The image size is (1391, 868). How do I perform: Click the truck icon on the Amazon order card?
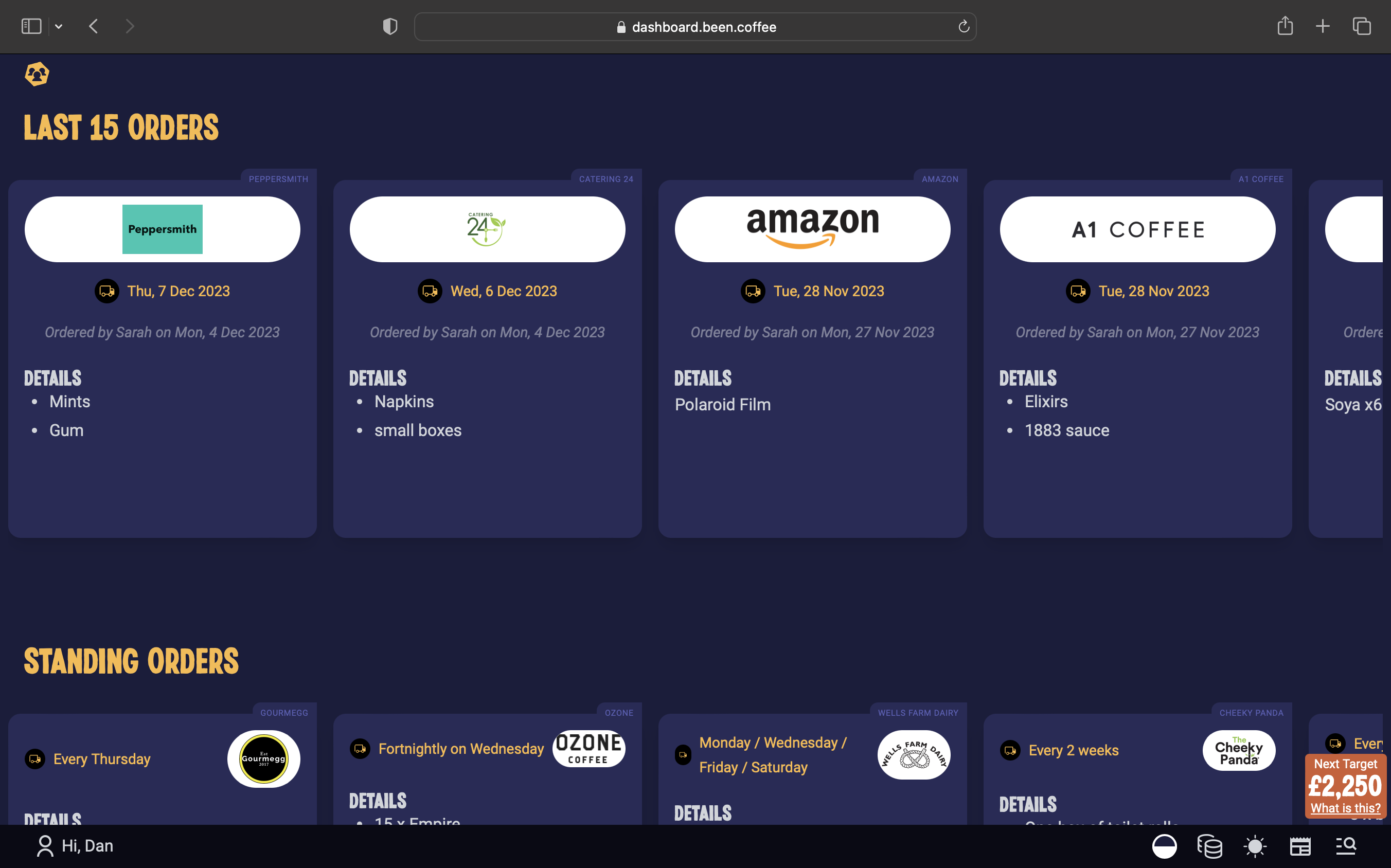point(753,291)
